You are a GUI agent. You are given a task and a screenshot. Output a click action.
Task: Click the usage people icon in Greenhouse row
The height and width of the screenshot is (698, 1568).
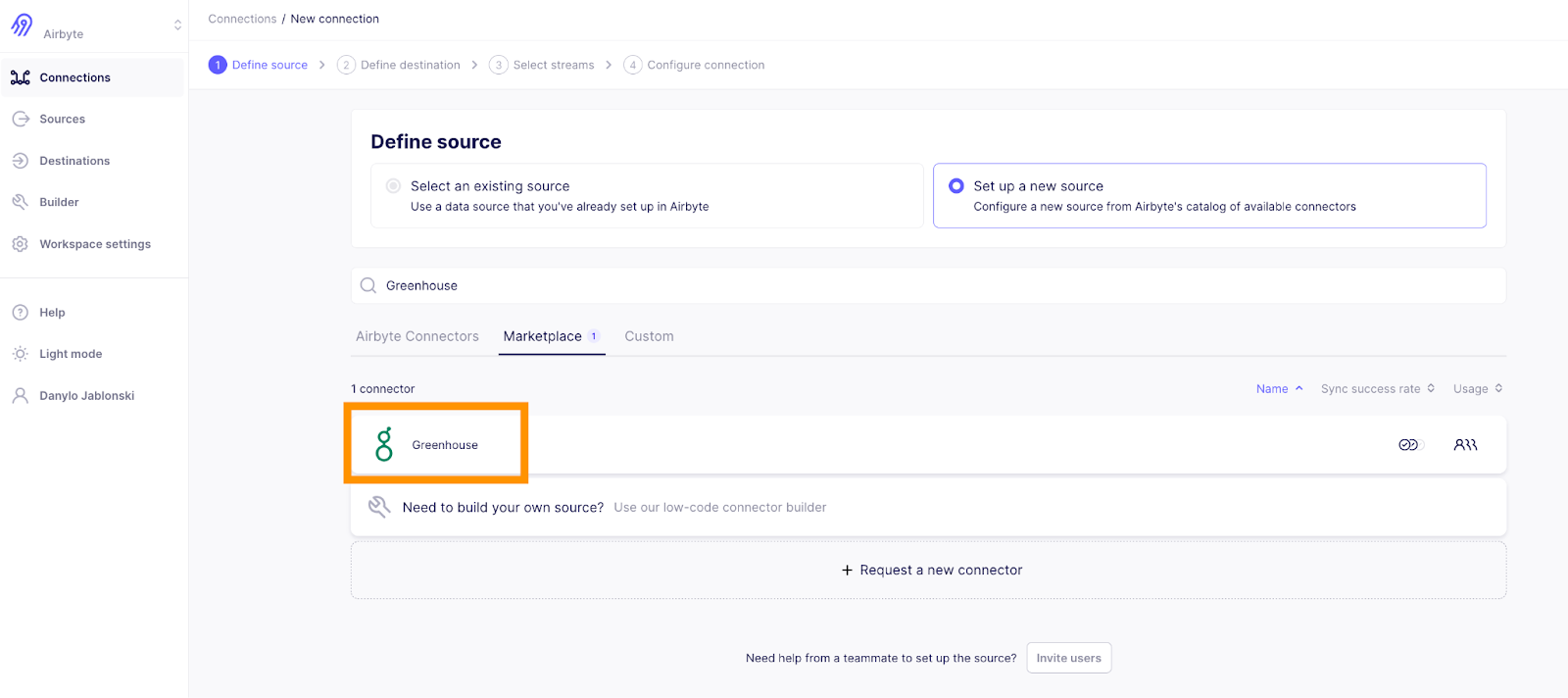1465,445
